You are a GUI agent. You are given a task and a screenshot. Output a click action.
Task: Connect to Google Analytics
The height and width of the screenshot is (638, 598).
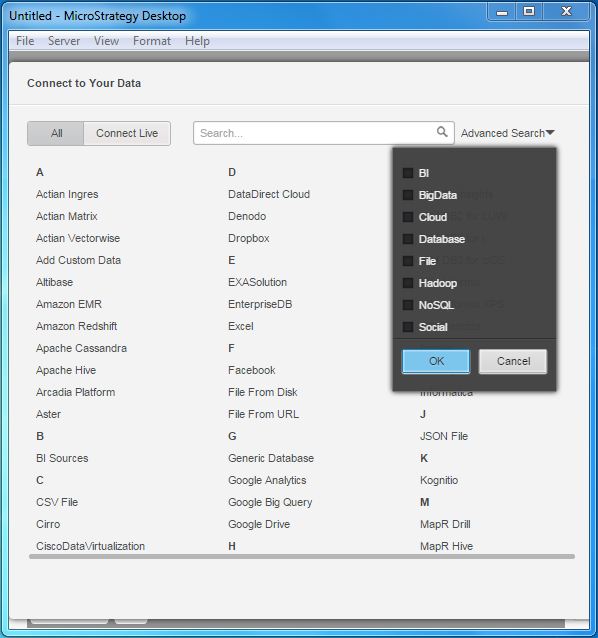(267, 480)
